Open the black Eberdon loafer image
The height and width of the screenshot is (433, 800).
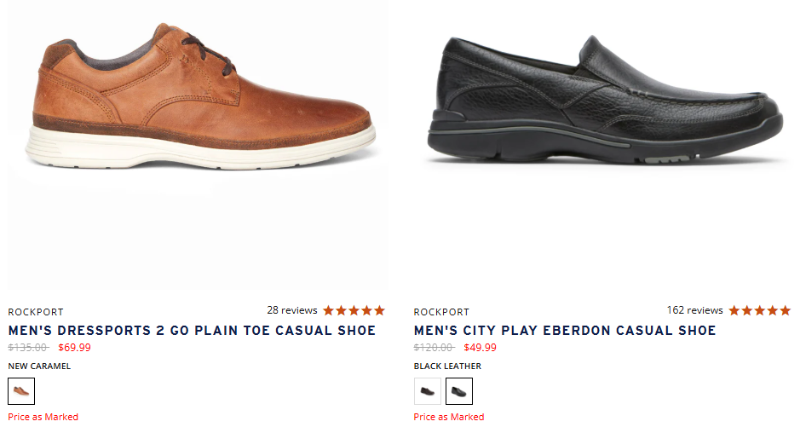point(604,100)
